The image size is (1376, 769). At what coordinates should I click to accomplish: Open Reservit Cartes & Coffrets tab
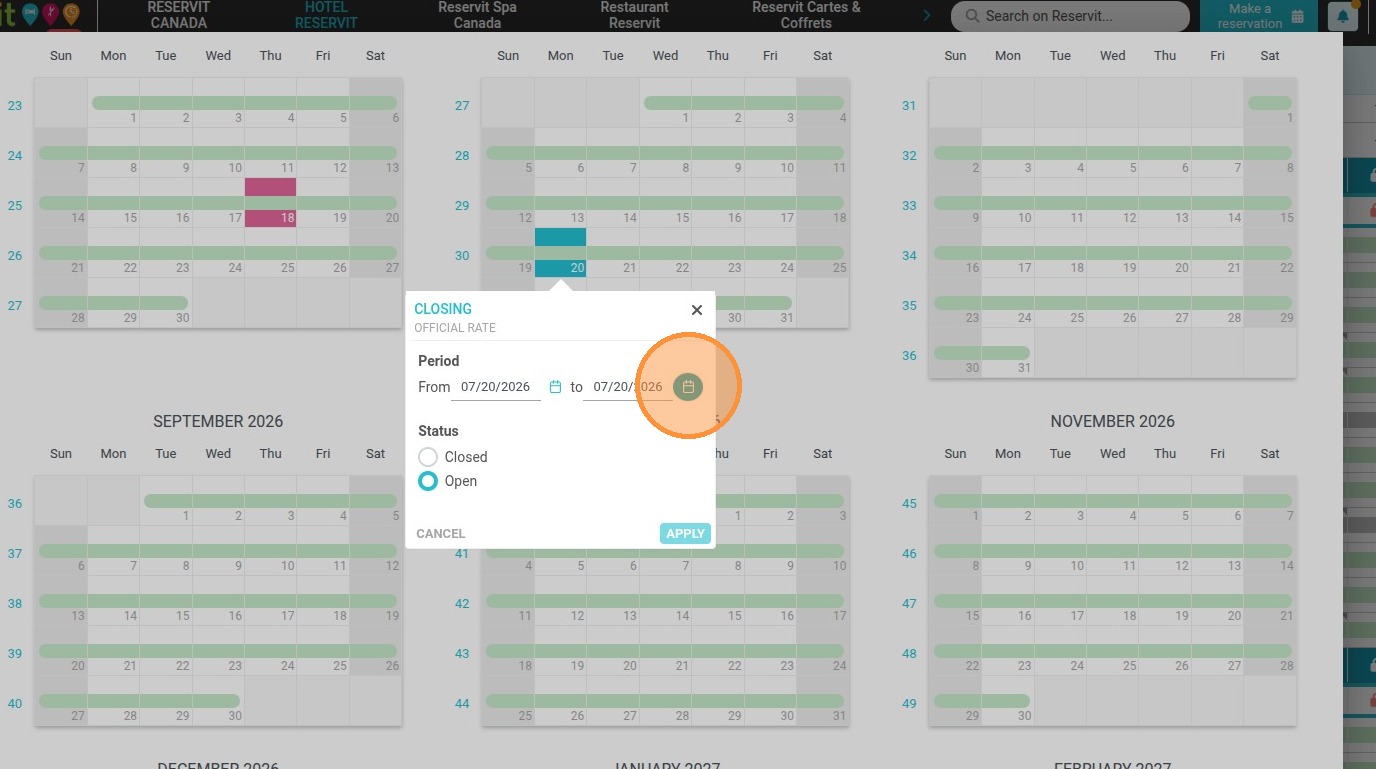[x=806, y=15]
